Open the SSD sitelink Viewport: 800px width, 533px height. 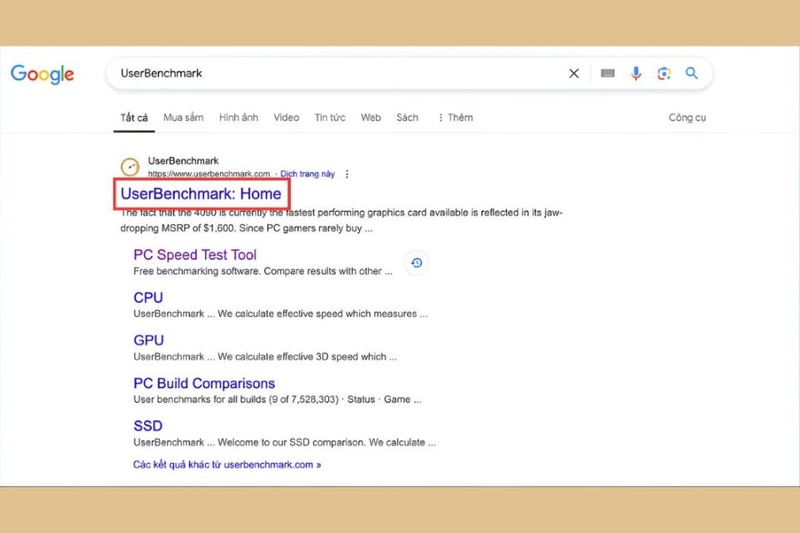[148, 426]
